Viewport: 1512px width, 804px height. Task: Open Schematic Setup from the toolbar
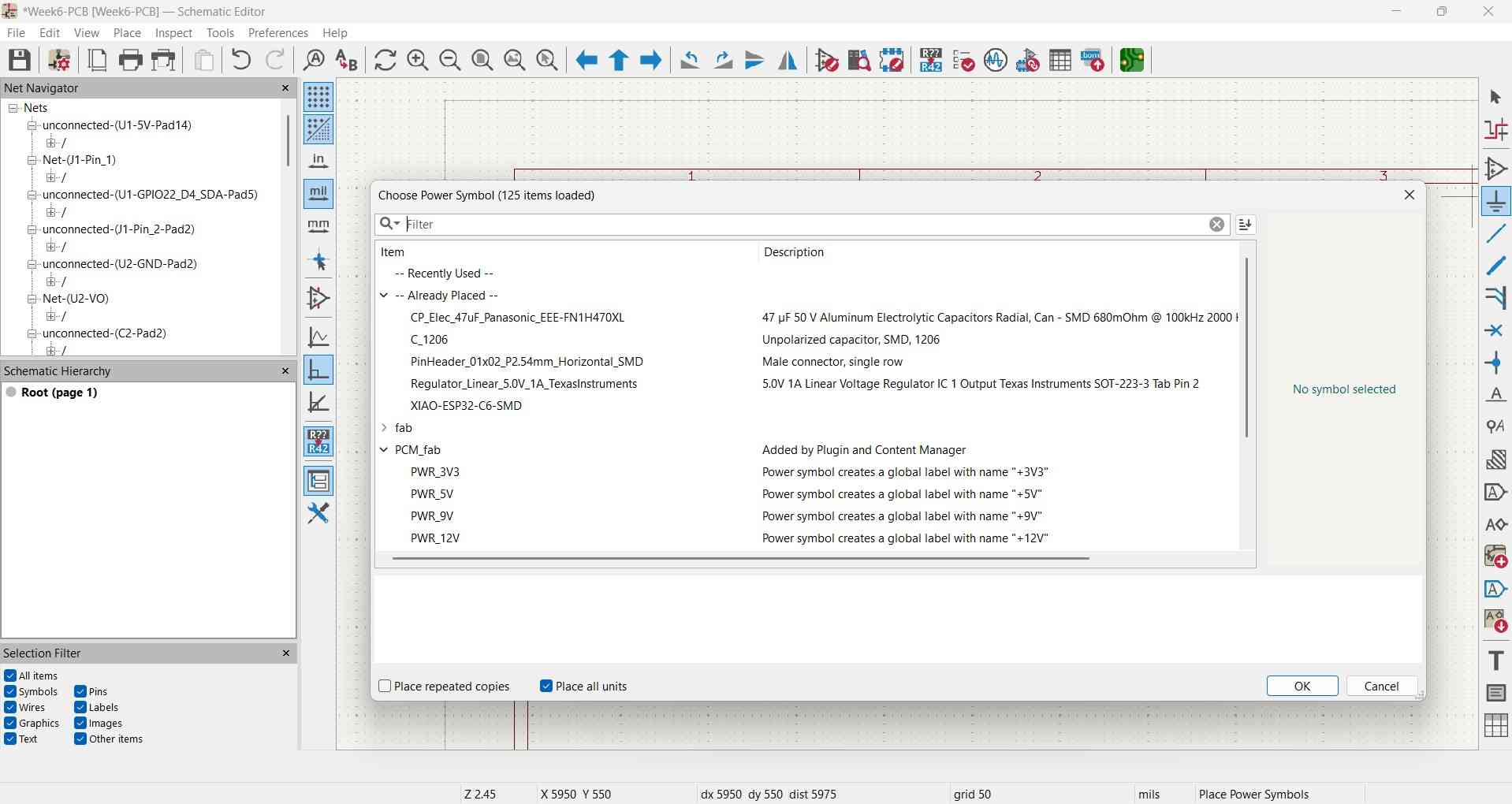(59, 60)
